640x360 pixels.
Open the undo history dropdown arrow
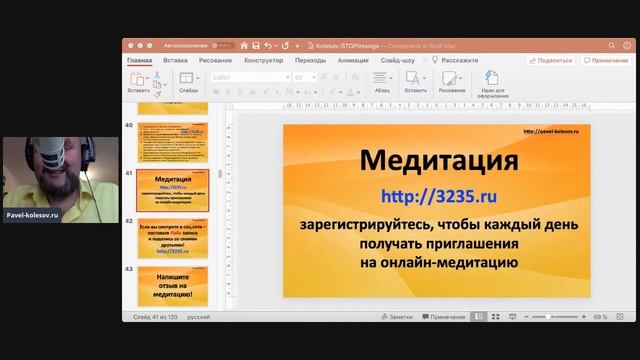point(276,46)
